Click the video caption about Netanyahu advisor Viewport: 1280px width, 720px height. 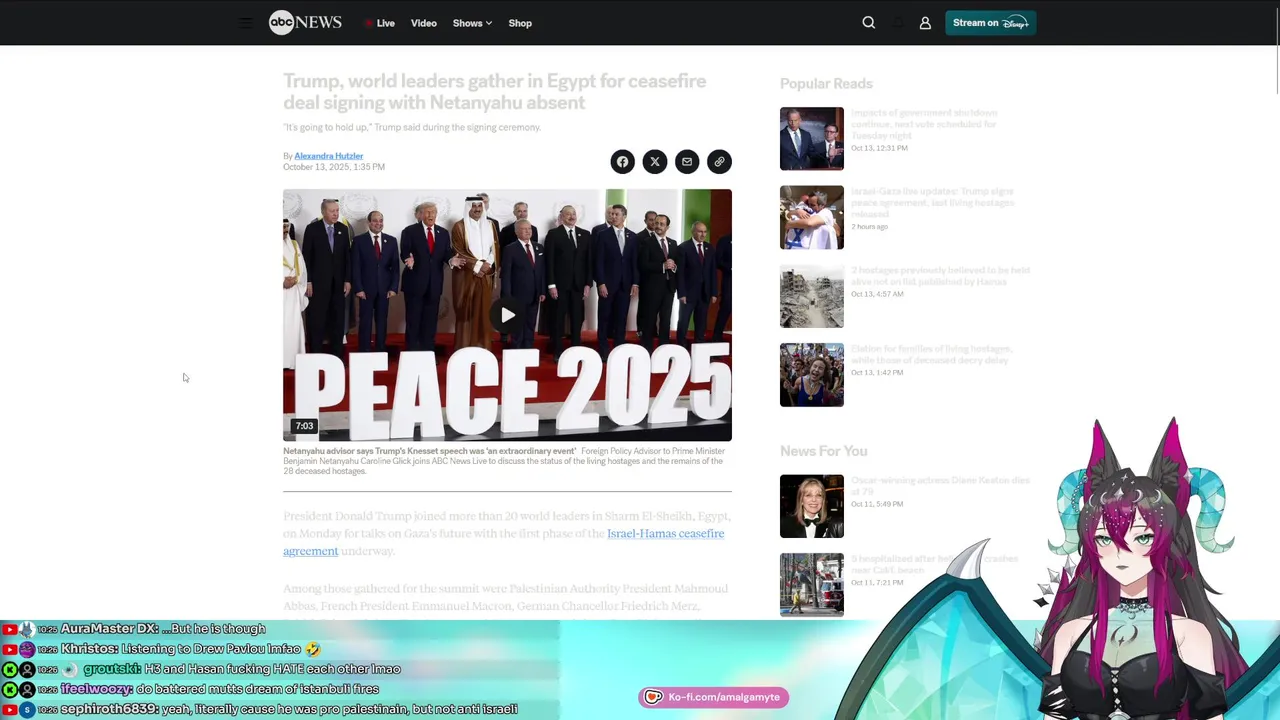pyautogui.click(x=504, y=461)
